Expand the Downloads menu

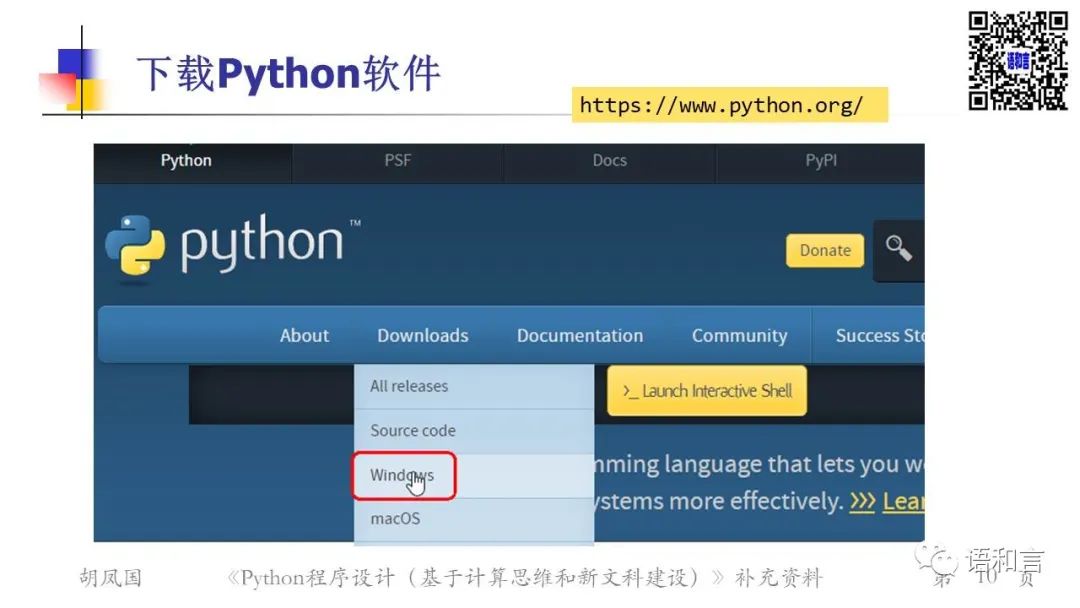pos(423,335)
